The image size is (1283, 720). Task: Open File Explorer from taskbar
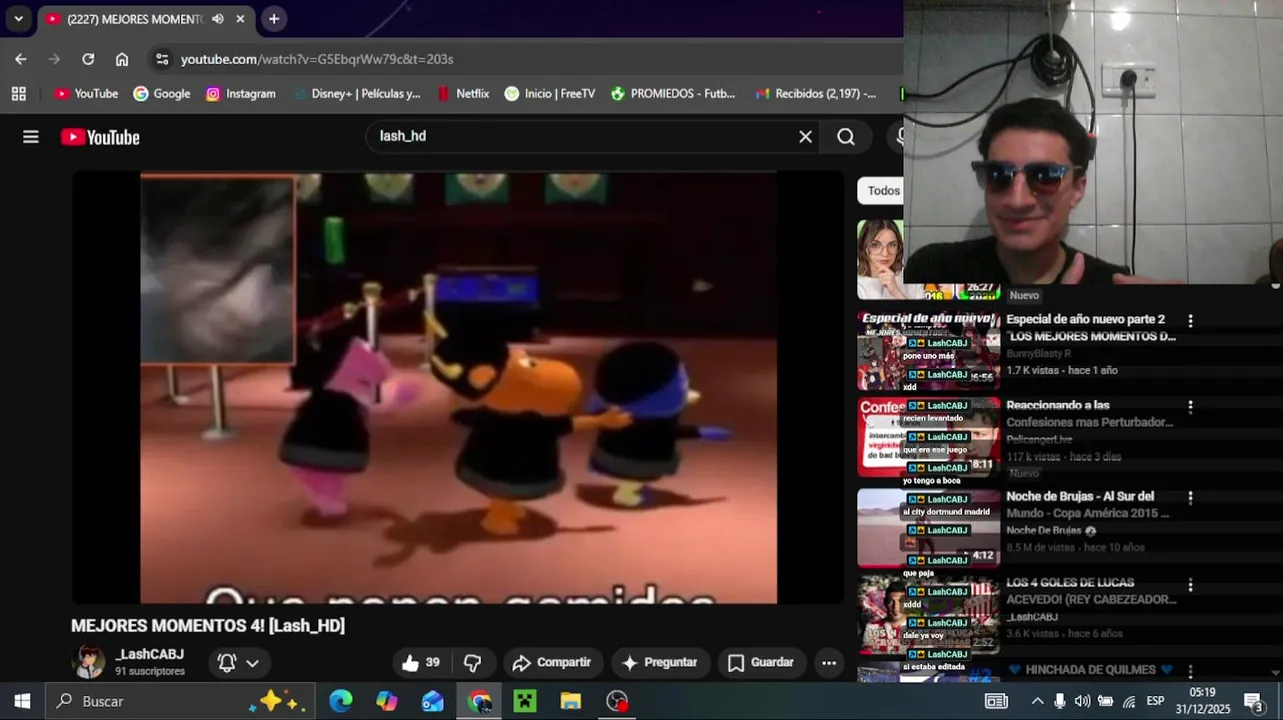pyautogui.click(x=571, y=701)
